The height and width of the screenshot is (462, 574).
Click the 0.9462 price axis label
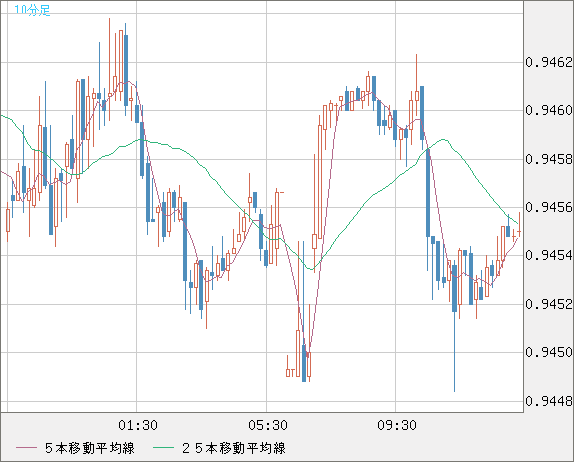click(x=549, y=62)
